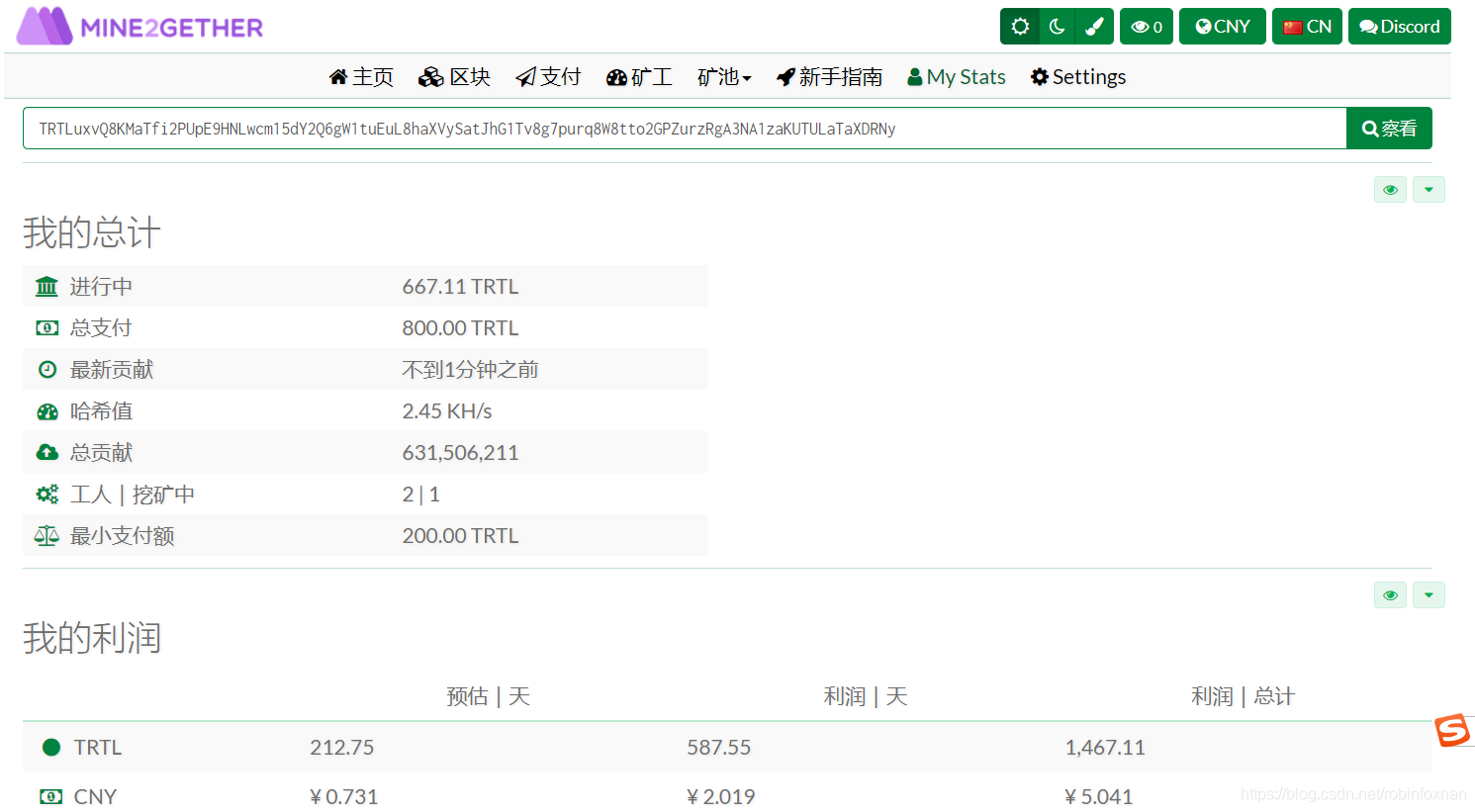The image size is (1475, 812).
Task: Open the Settings page
Action: pos(1078,77)
